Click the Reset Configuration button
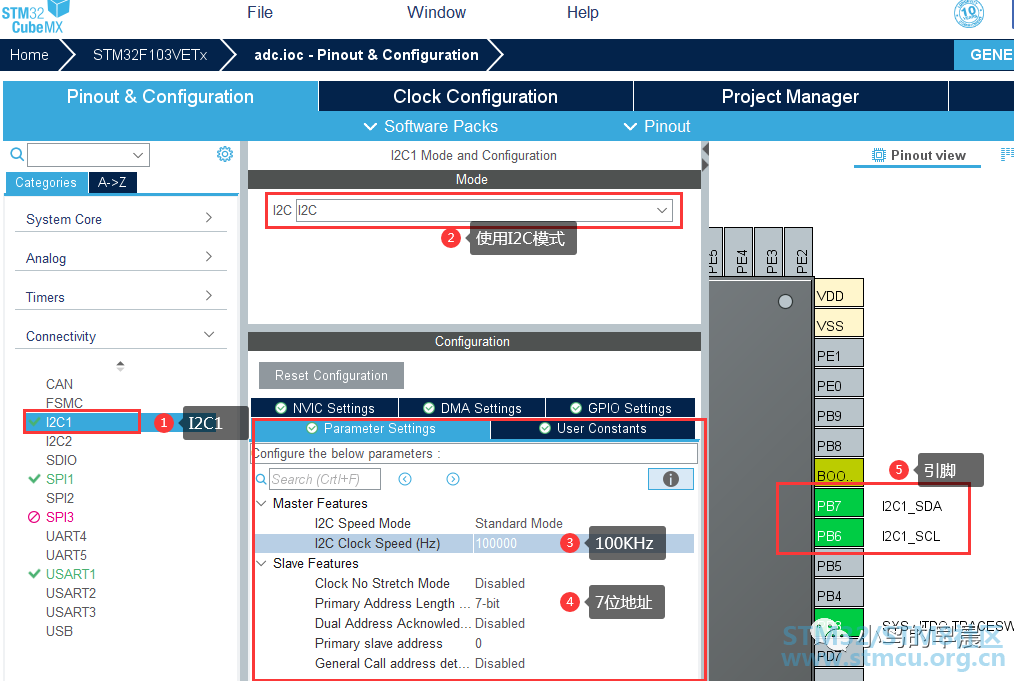Screen dimensions: 1014x681 [x=331, y=375]
